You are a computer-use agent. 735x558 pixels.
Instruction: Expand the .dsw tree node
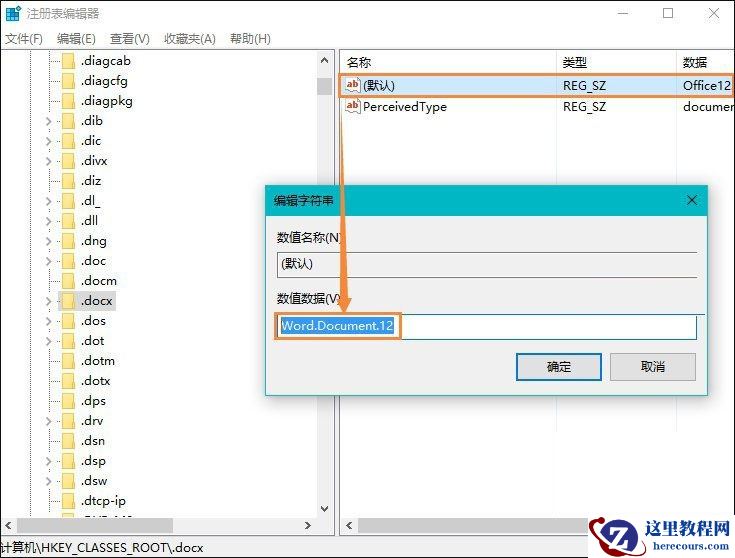48,481
